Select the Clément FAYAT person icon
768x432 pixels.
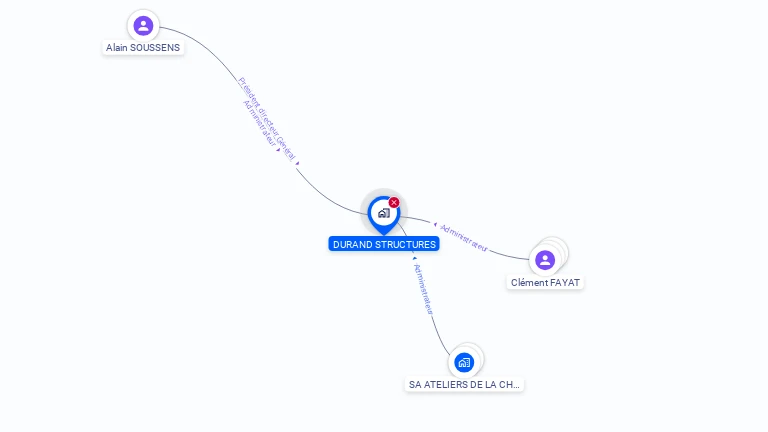tap(545, 260)
